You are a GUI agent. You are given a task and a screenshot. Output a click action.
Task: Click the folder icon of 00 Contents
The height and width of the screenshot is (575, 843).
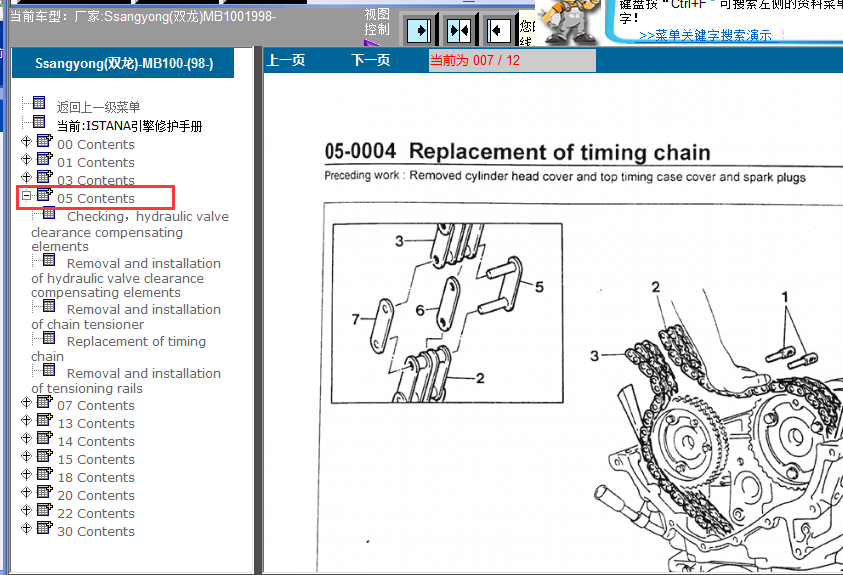[45, 141]
